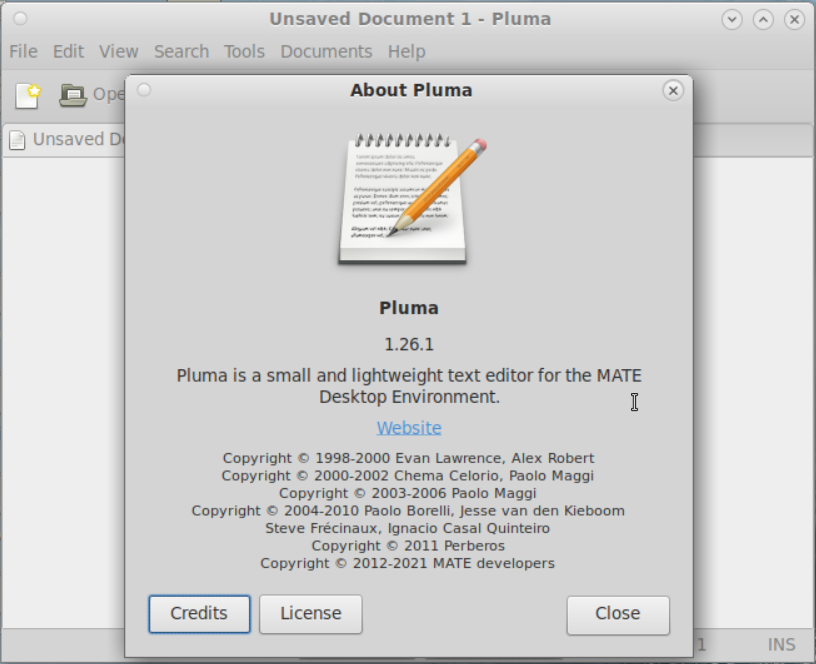Screen dimensions: 816x664
Task: Open the Search menu
Action: coord(181,51)
